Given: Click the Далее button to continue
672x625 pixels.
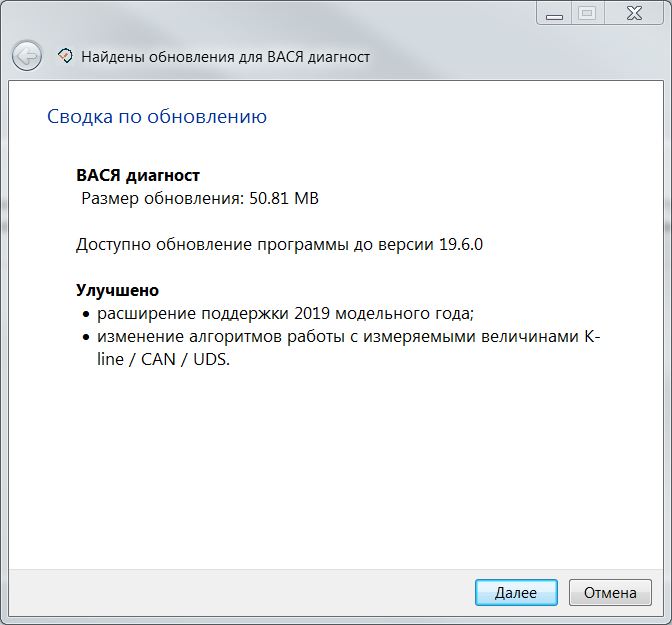Looking at the screenshot, I should click(516, 592).
